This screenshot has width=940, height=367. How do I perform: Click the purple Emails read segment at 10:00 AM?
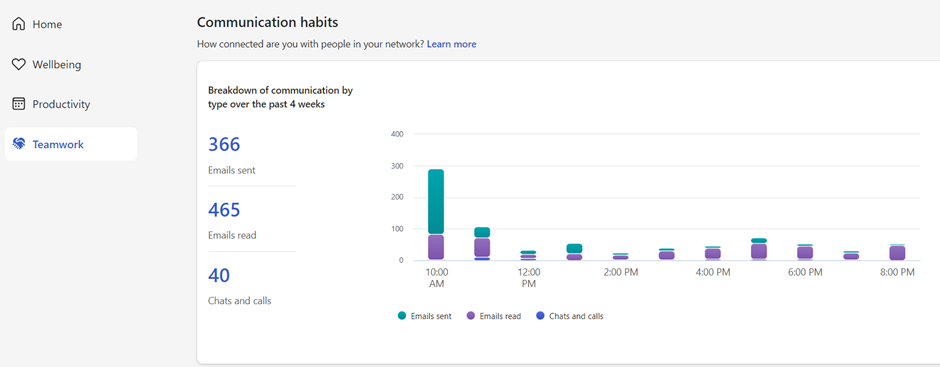pyautogui.click(x=436, y=247)
